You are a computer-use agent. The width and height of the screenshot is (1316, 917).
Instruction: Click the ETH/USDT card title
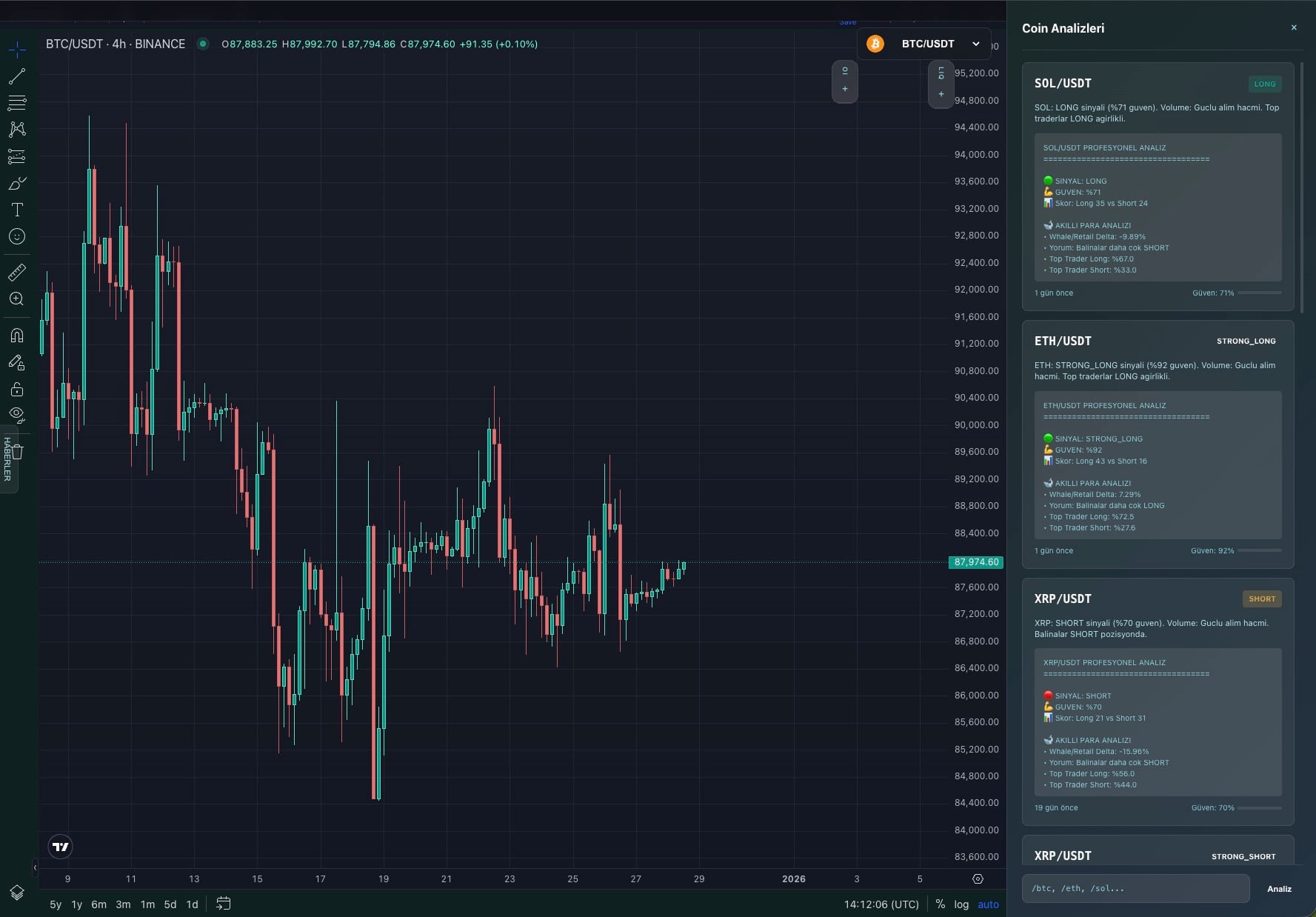coord(1063,341)
